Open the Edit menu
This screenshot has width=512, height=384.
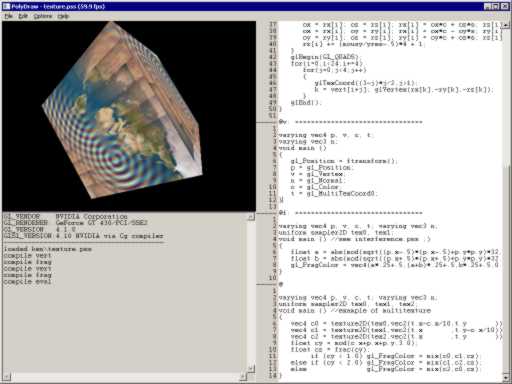point(23,16)
